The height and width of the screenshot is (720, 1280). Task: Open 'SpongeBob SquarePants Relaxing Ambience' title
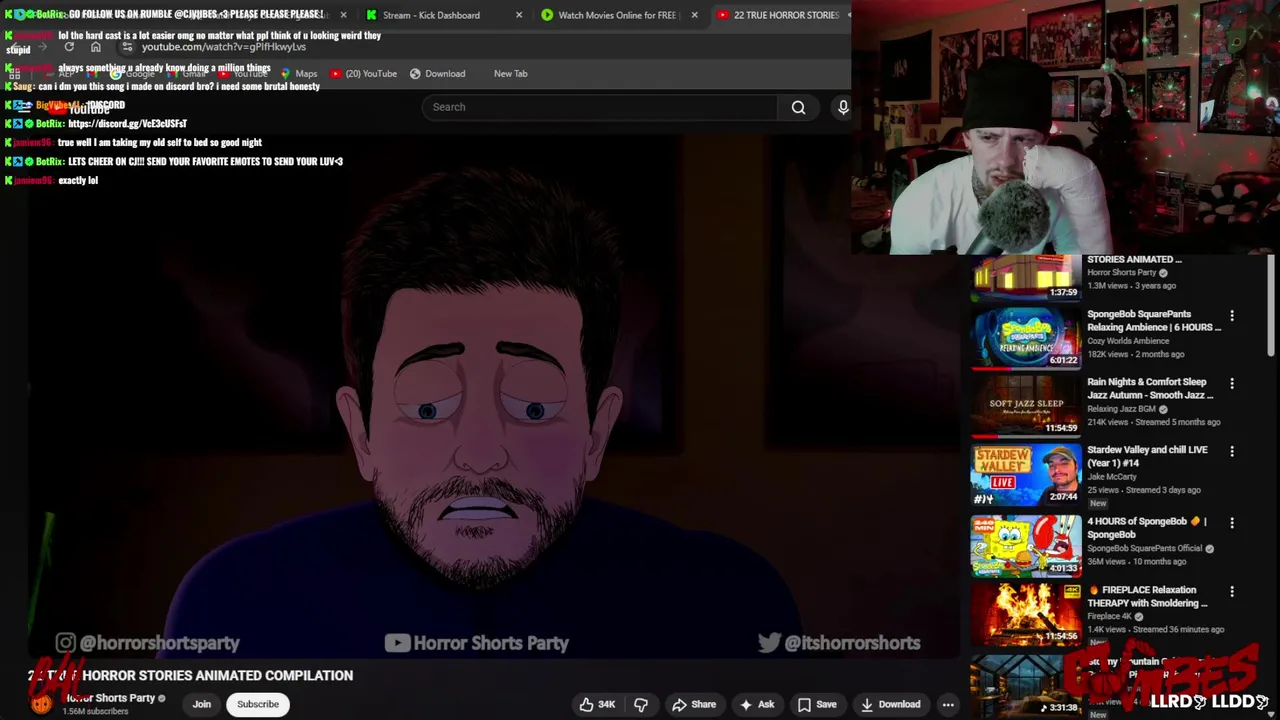coord(1154,320)
